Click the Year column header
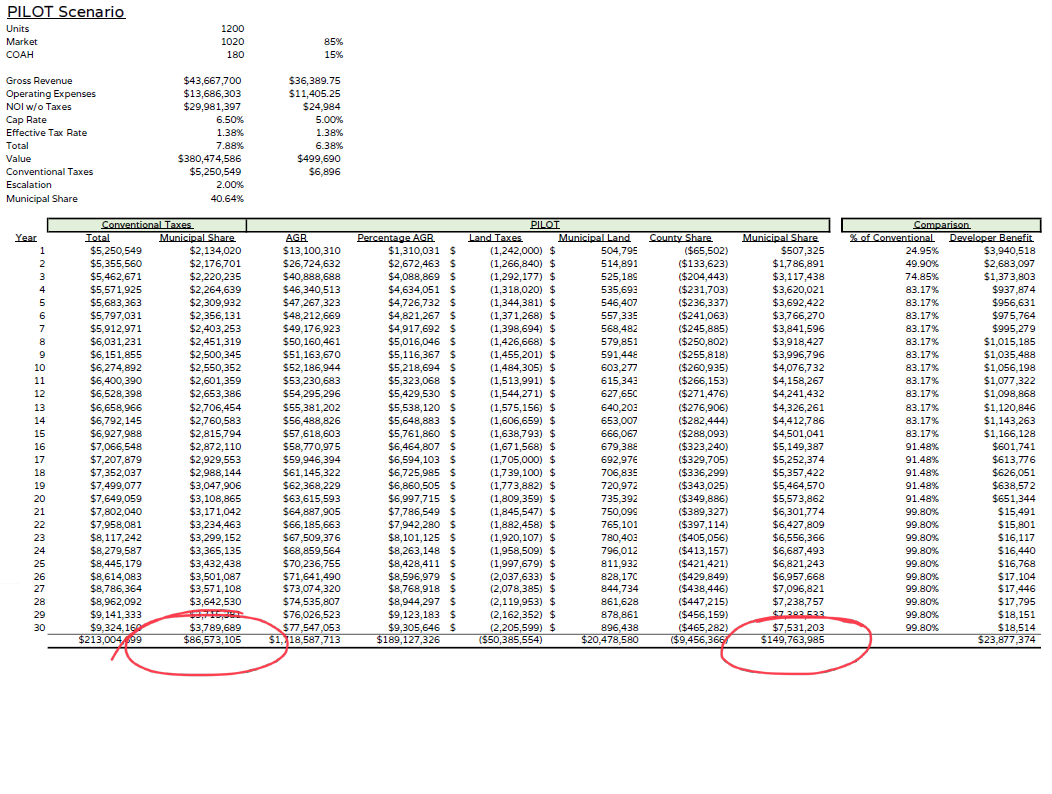Image resolution: width=1052 pixels, height=794 pixels. click(x=26, y=238)
